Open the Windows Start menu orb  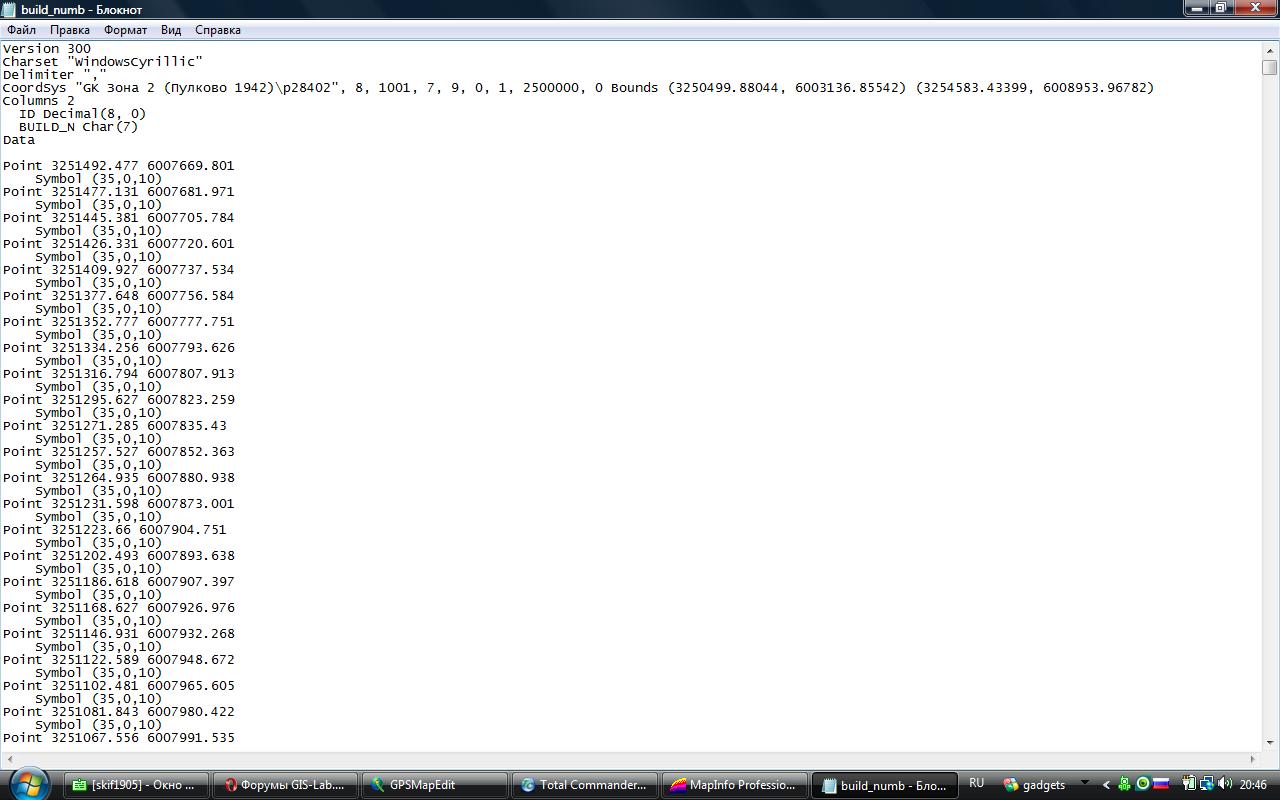coord(27,784)
